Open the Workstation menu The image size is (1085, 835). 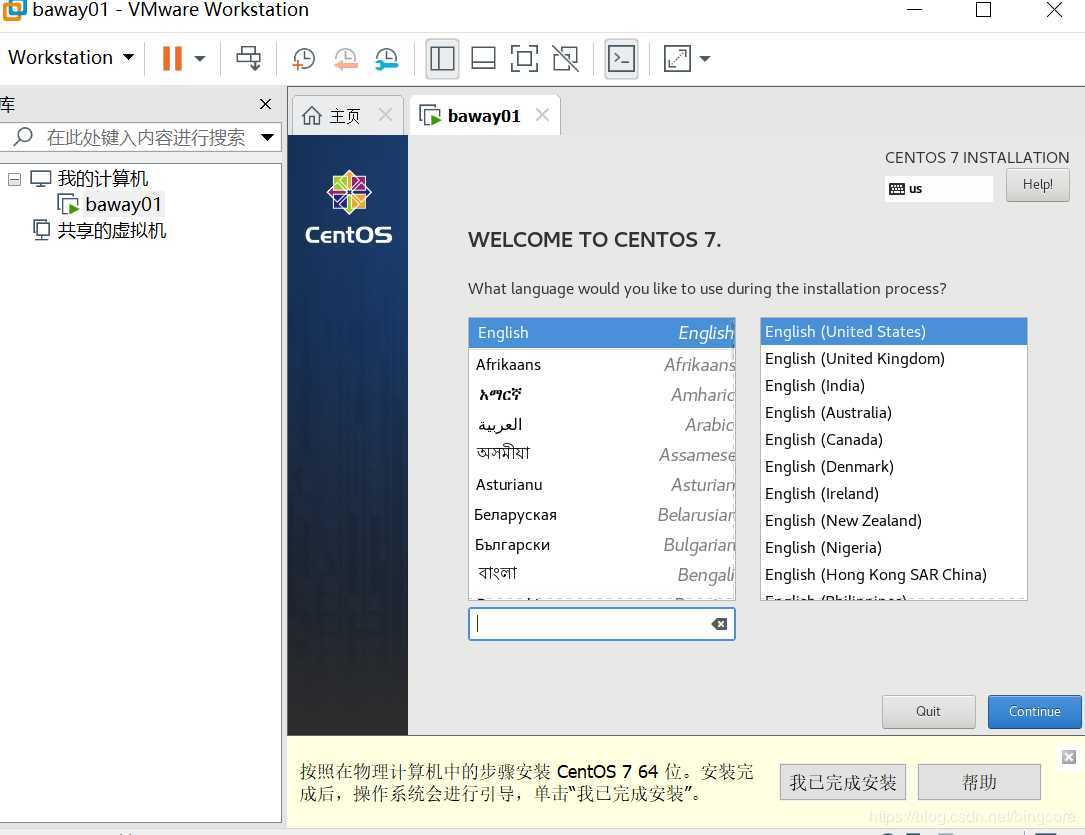pos(71,57)
